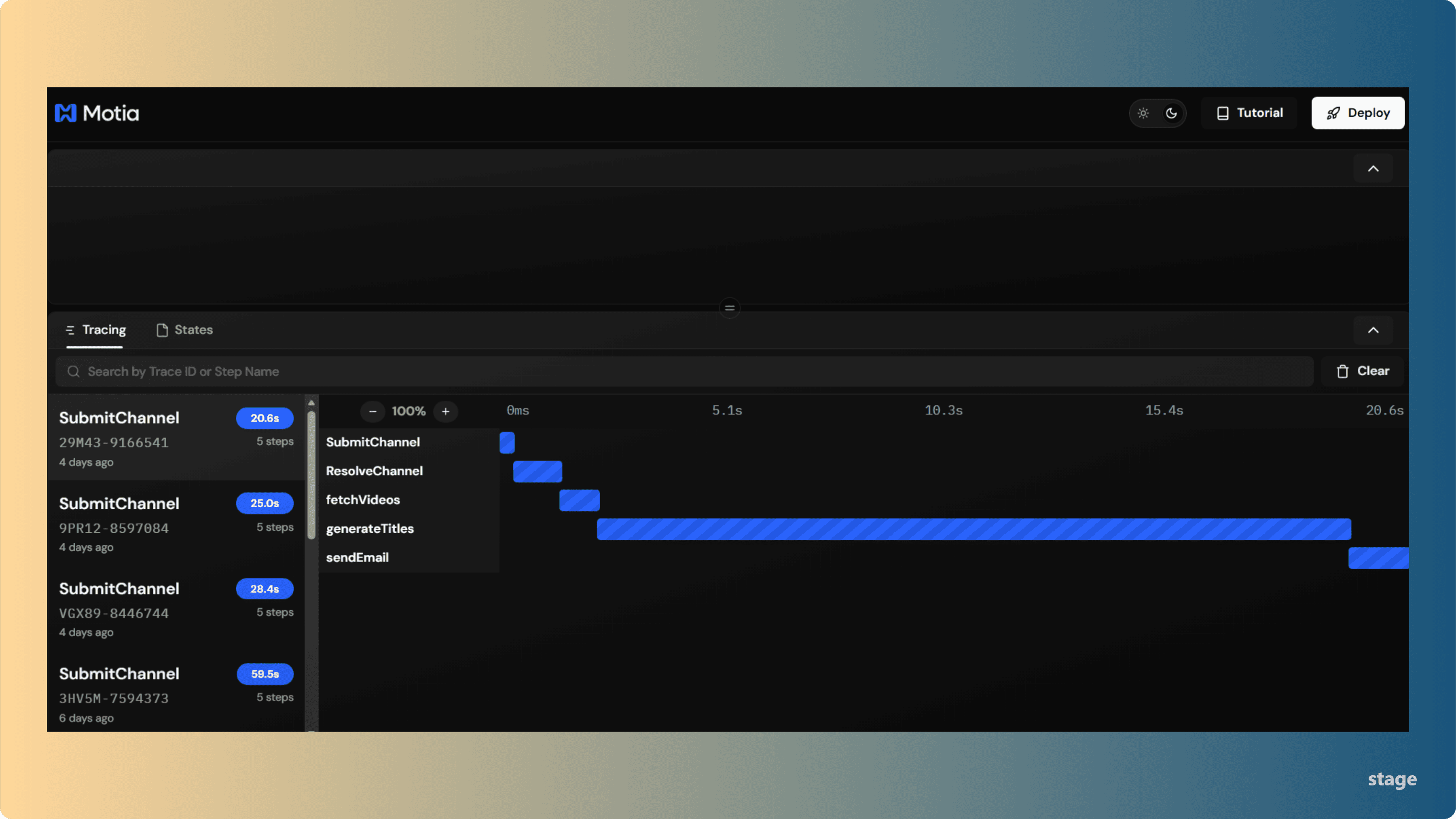Click the search magnifier icon
The image size is (1456, 819).
pyautogui.click(x=74, y=371)
